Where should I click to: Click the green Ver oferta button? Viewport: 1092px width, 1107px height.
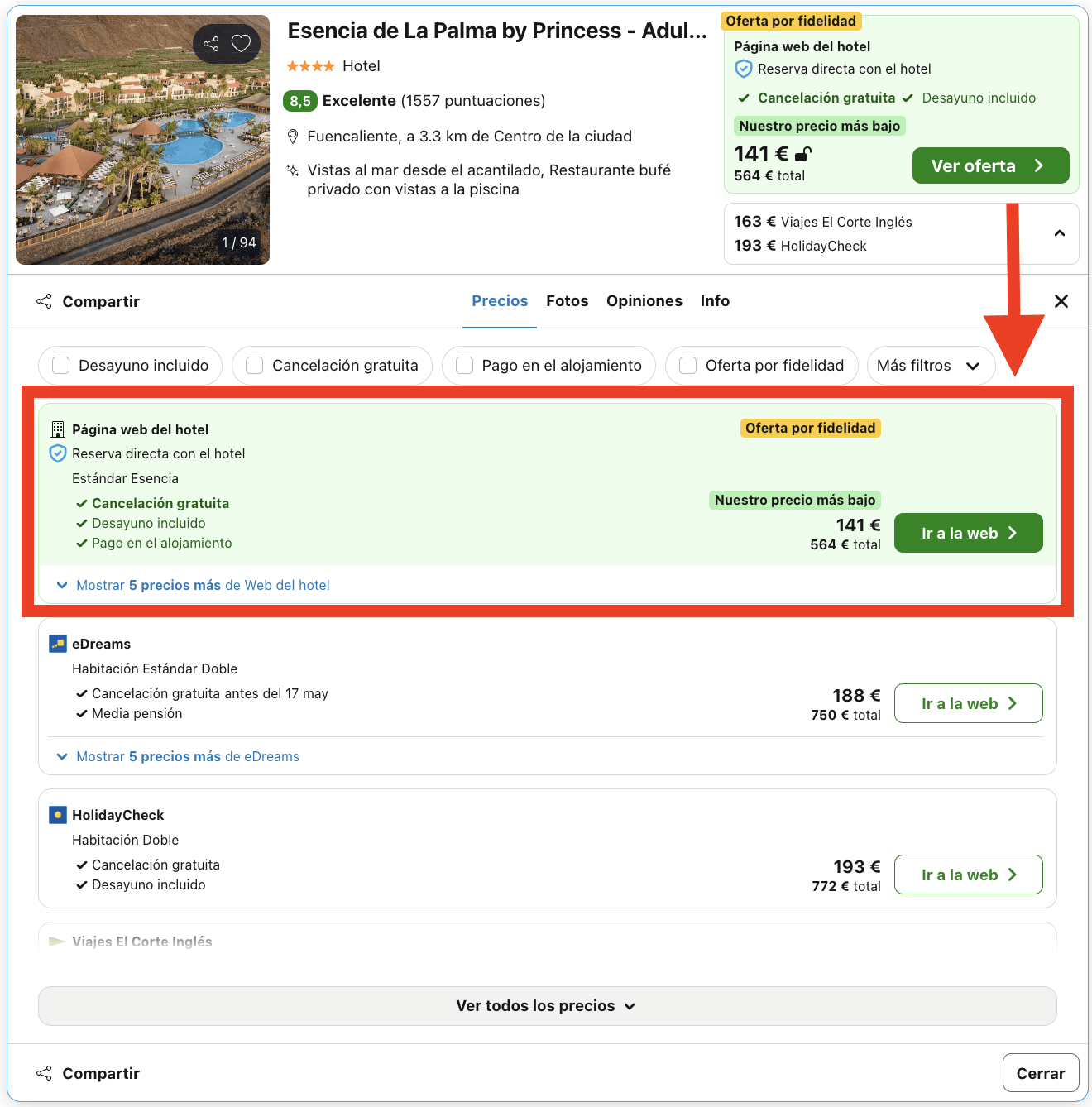click(990, 165)
